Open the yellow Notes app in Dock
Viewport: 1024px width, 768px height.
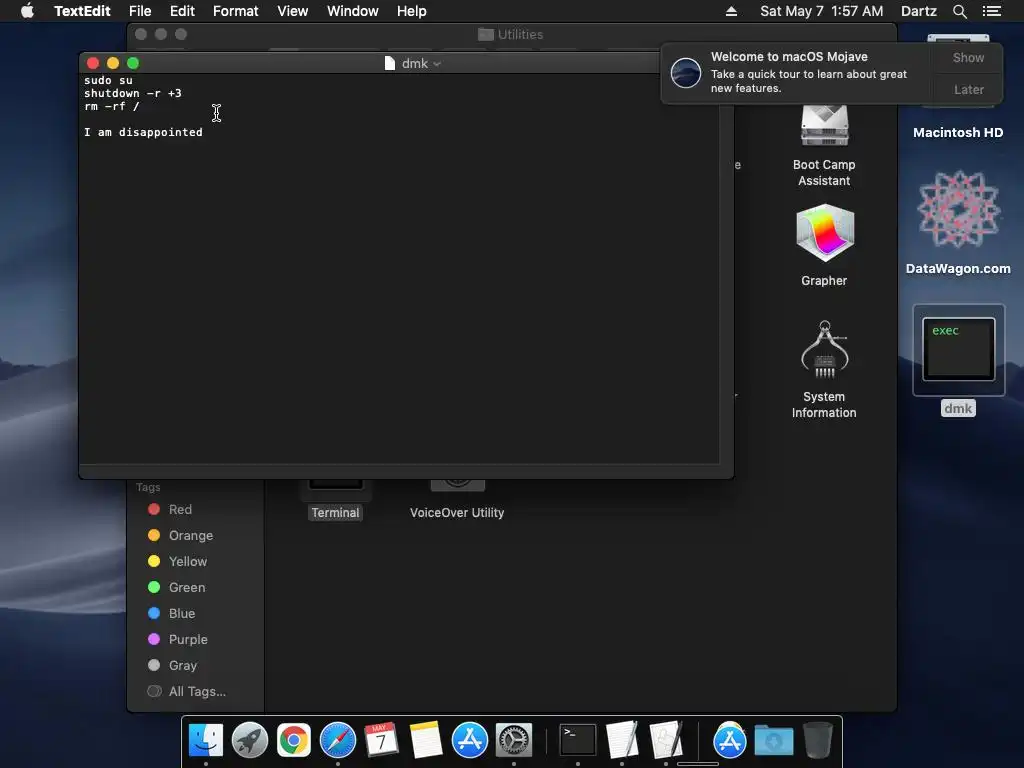[425, 741]
